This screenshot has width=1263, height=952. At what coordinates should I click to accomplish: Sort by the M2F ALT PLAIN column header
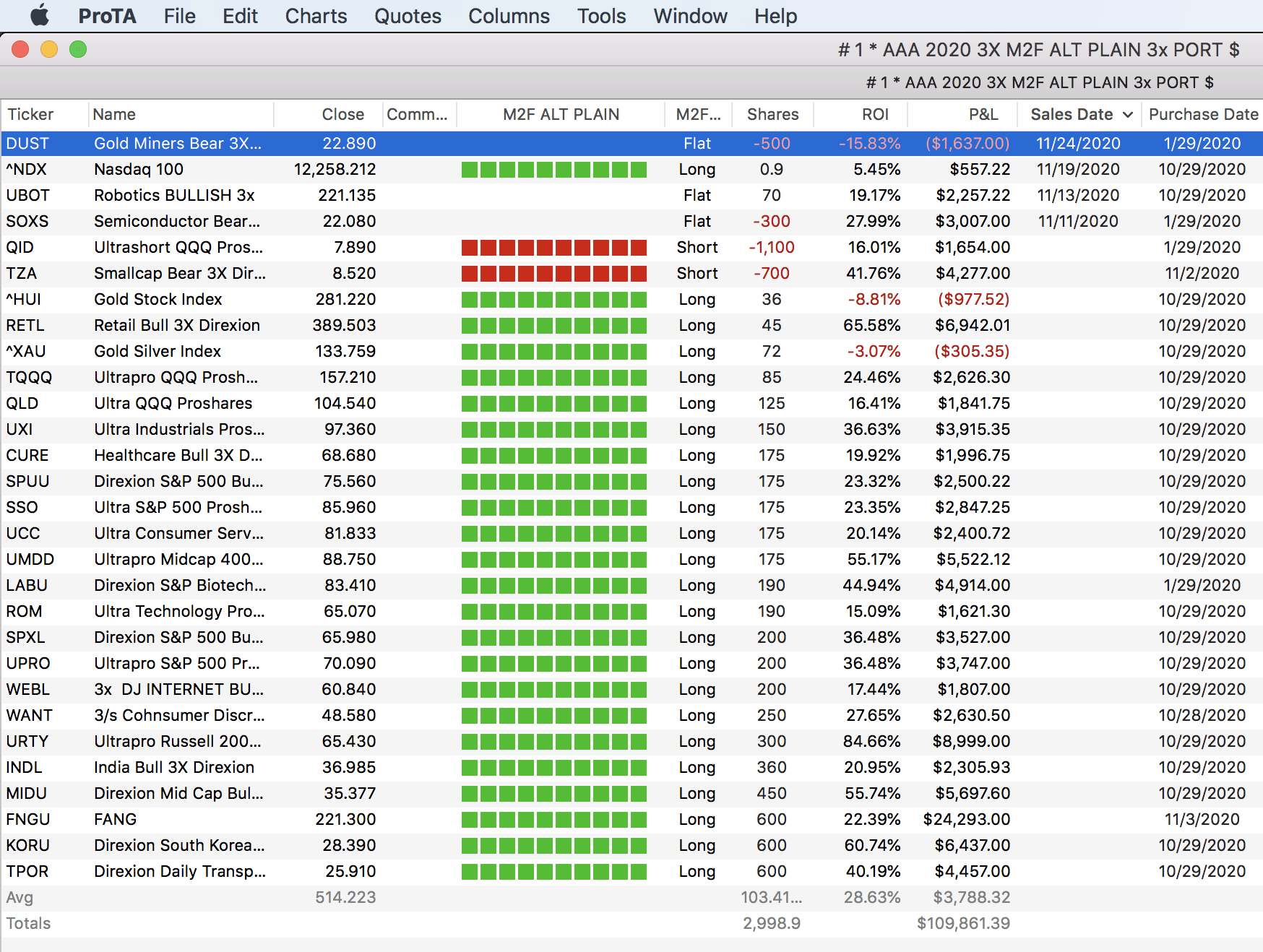pyautogui.click(x=561, y=114)
